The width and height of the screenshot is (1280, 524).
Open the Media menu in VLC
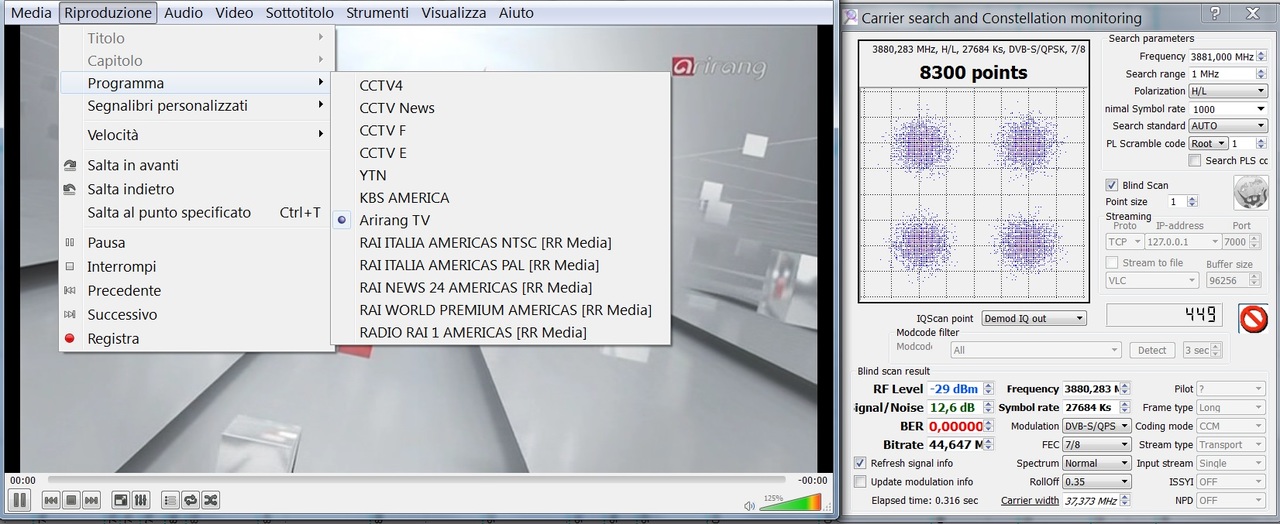pyautogui.click(x=31, y=13)
